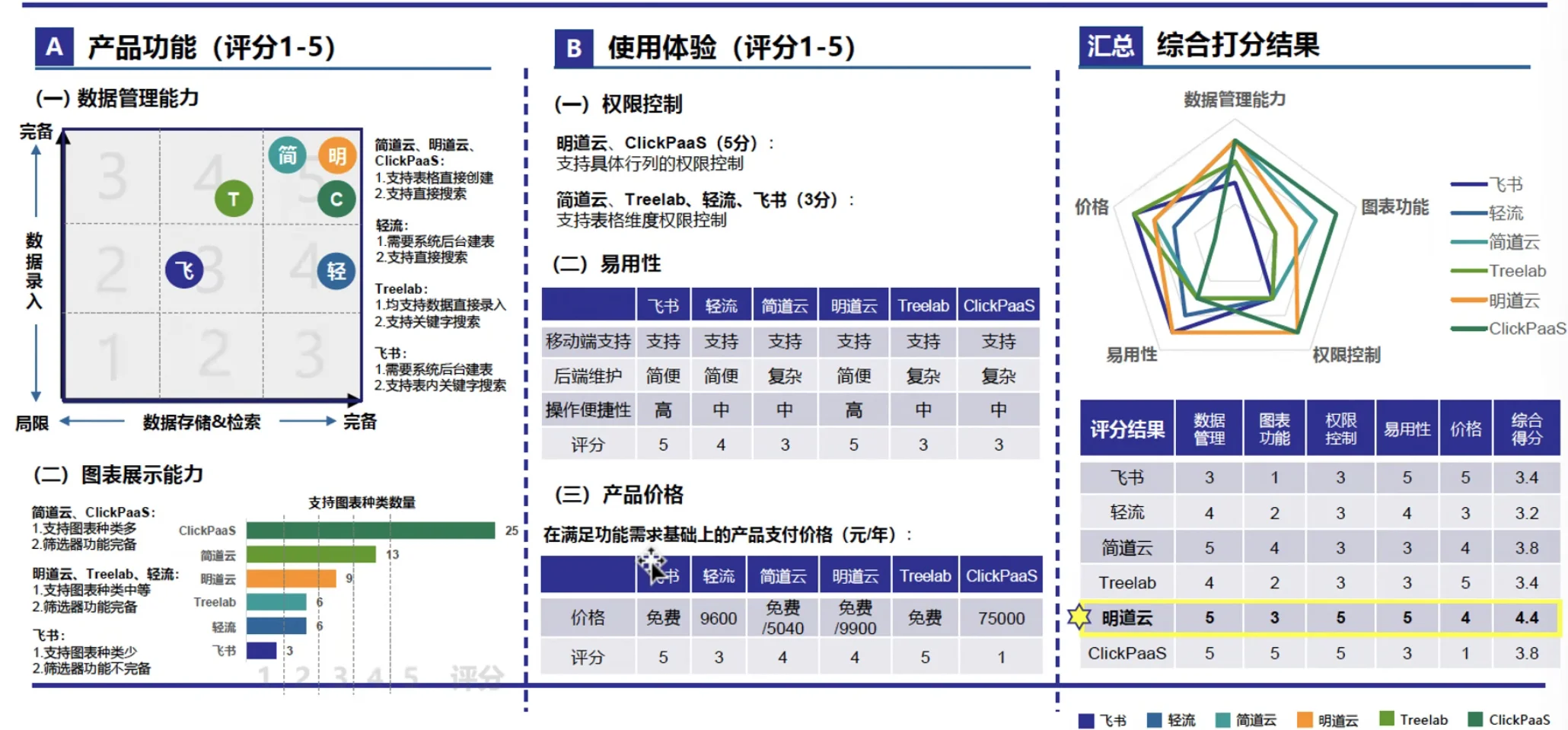Select 综合得分 header in results table

click(x=1526, y=429)
